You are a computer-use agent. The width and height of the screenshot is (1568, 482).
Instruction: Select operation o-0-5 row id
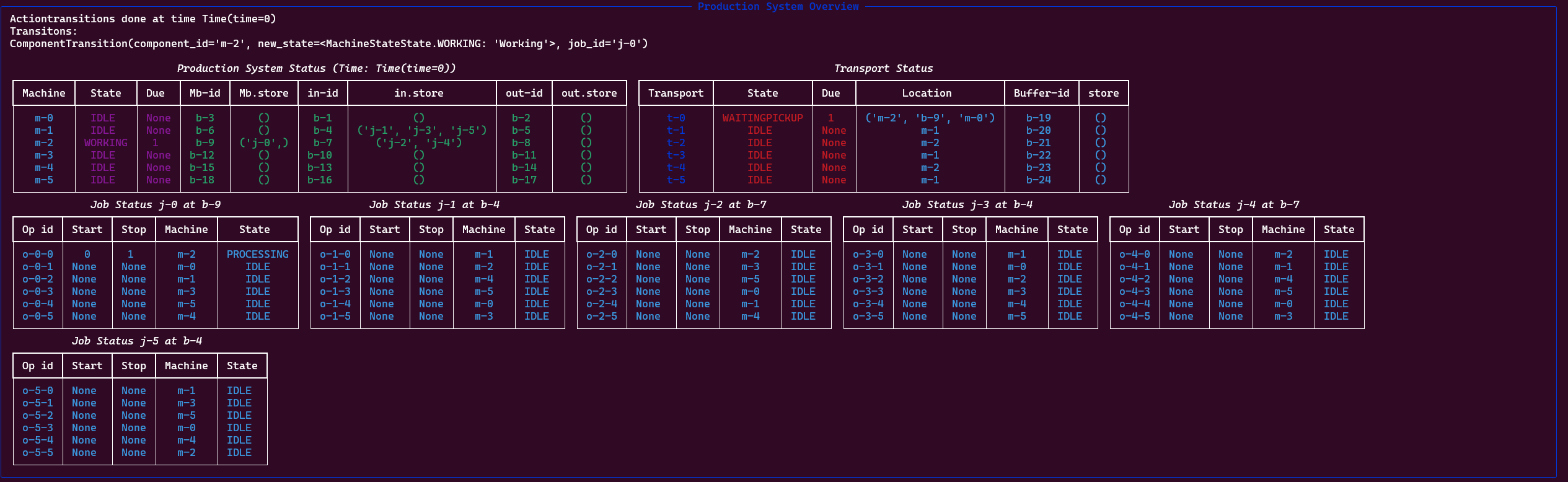38,316
